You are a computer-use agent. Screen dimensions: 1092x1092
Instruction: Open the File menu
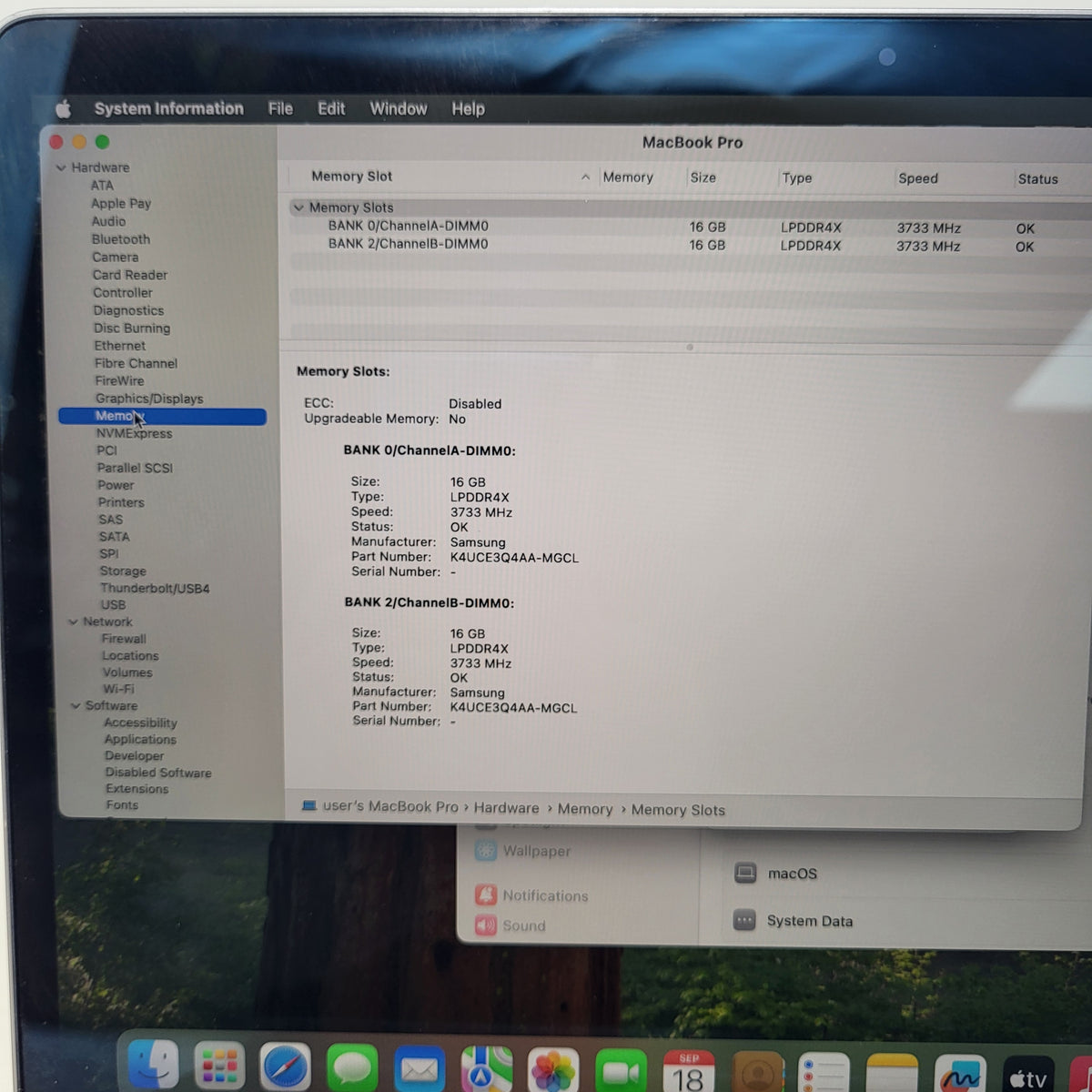(x=280, y=108)
